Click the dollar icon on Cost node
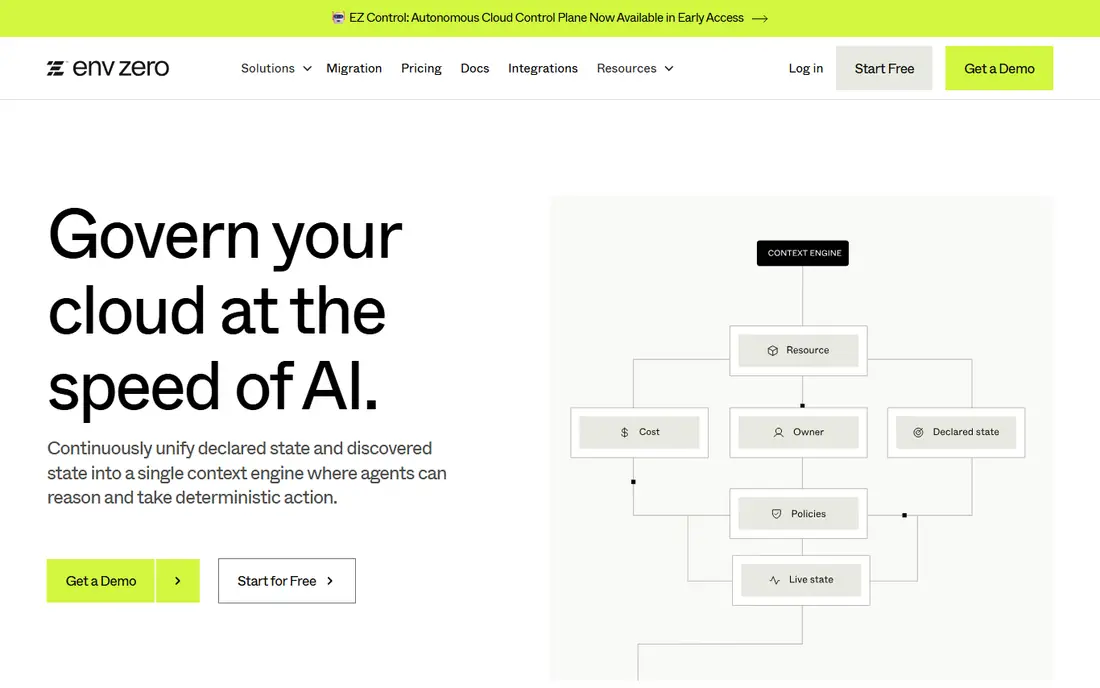This screenshot has width=1100, height=688. point(624,433)
